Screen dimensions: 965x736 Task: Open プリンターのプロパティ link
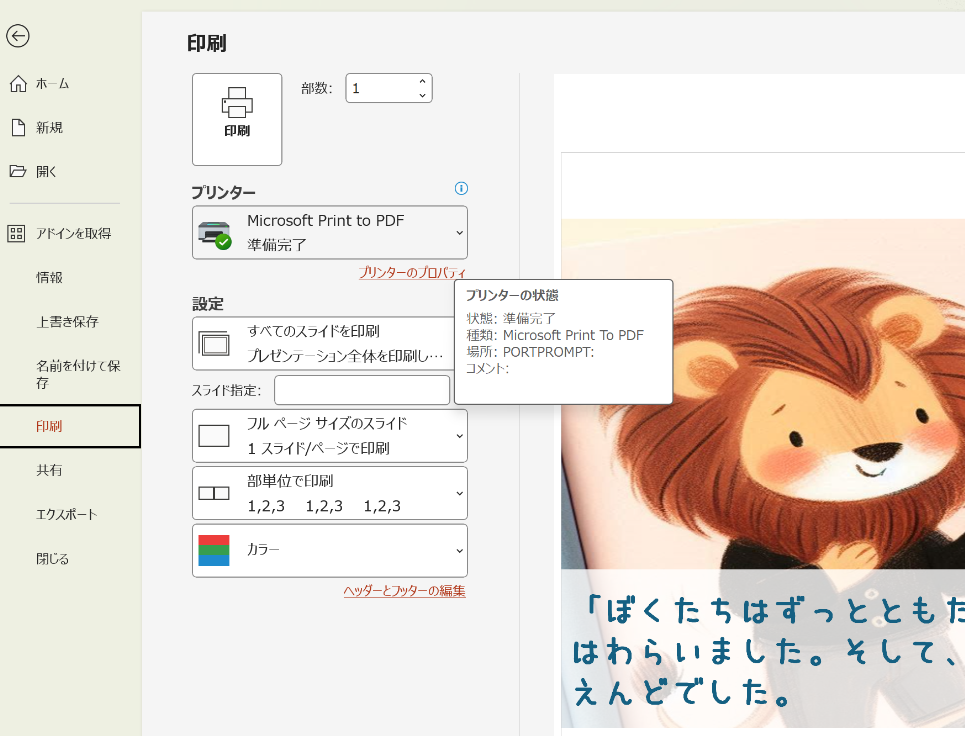click(x=412, y=272)
